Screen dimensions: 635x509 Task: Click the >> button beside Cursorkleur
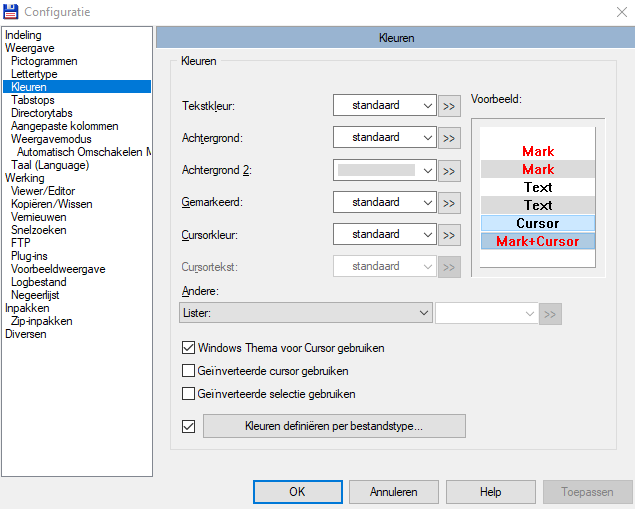449,235
